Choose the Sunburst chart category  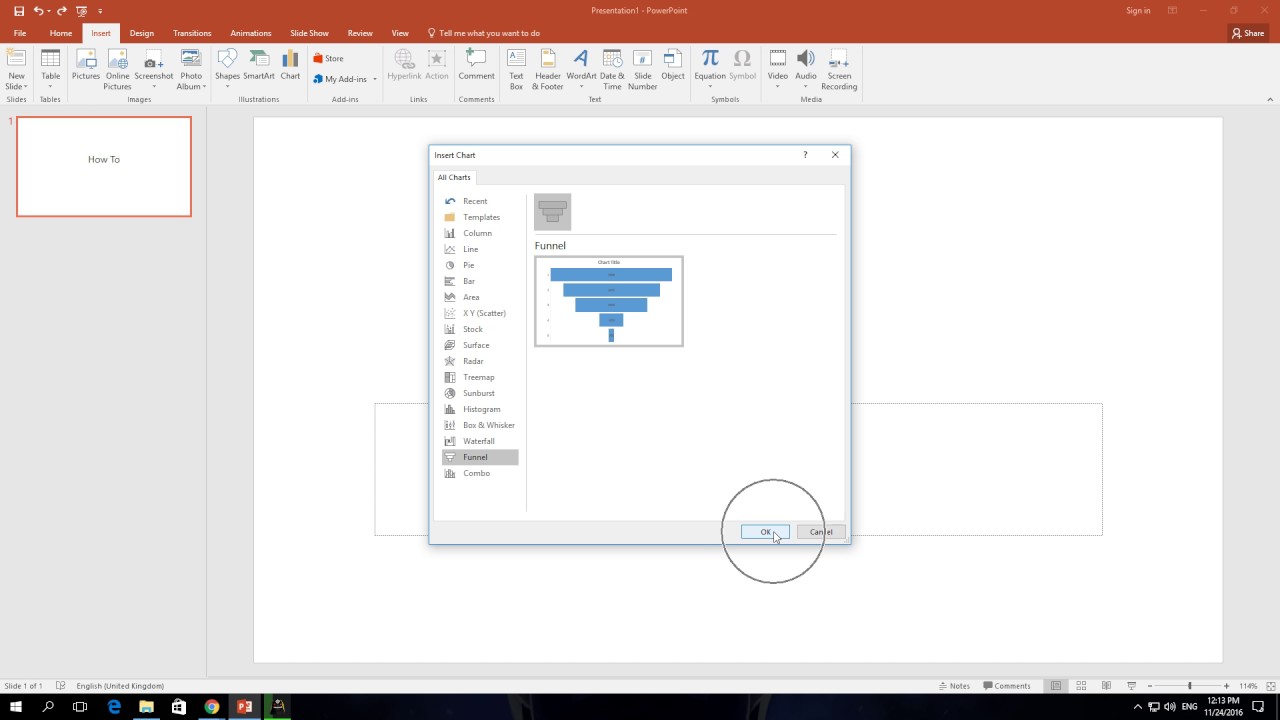480,393
